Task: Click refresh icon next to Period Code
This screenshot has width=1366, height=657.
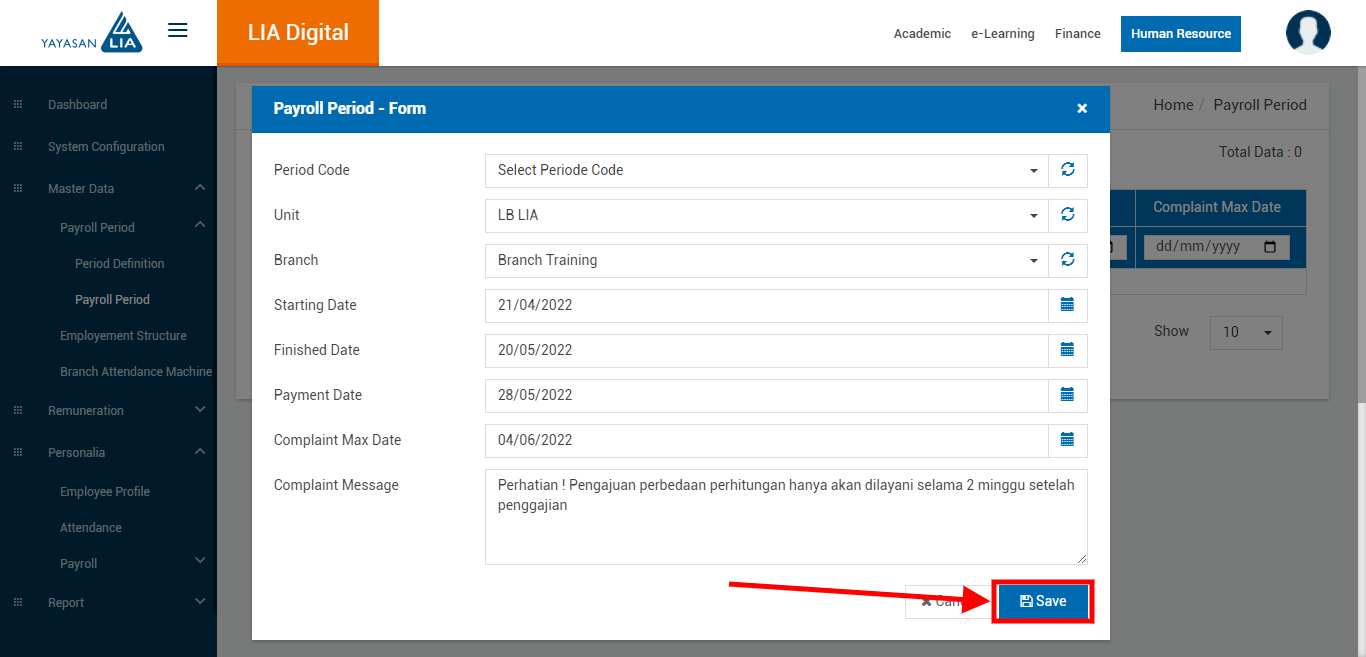Action: click(1067, 170)
